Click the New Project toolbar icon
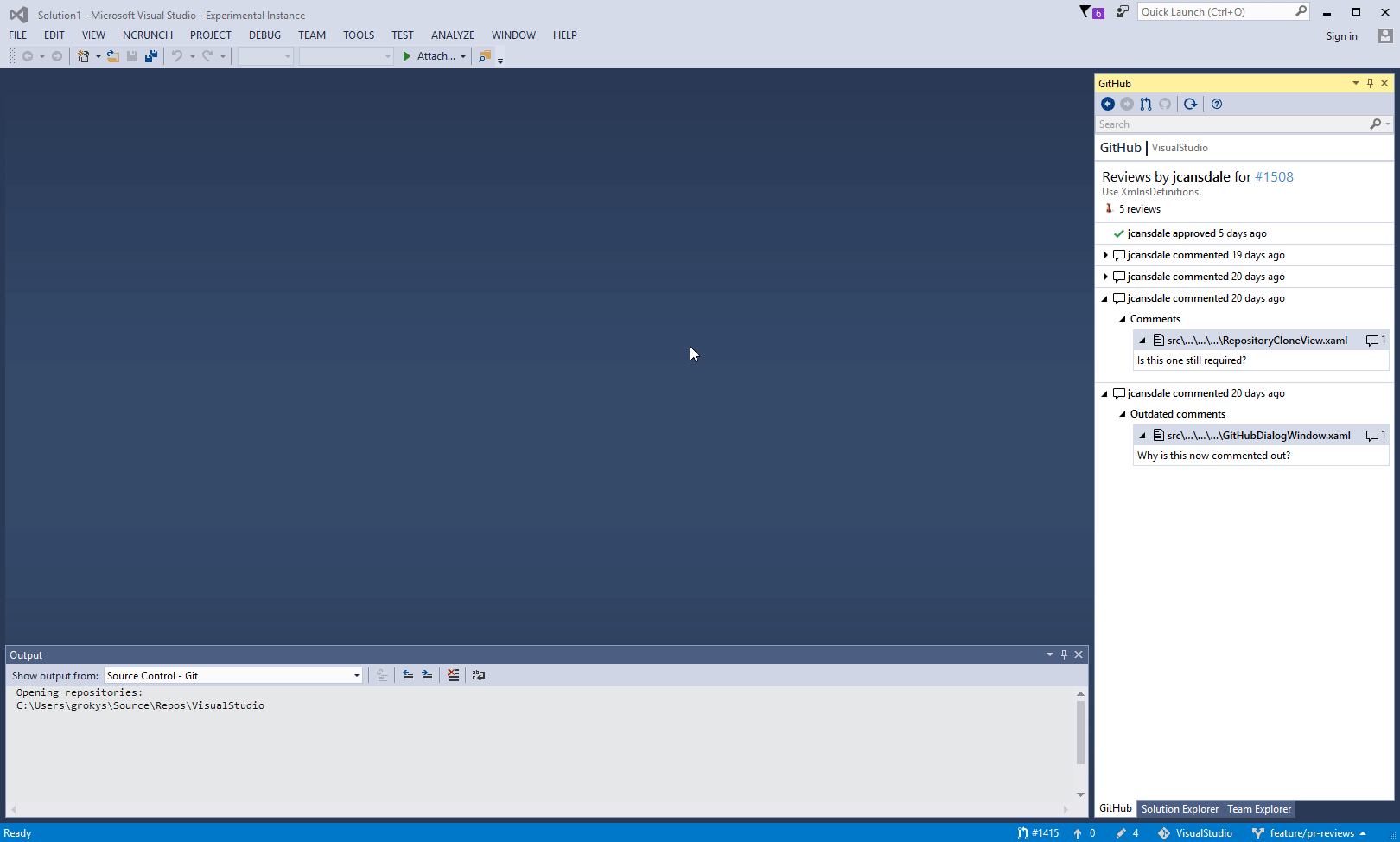This screenshot has height=842, width=1400. pos(83,56)
